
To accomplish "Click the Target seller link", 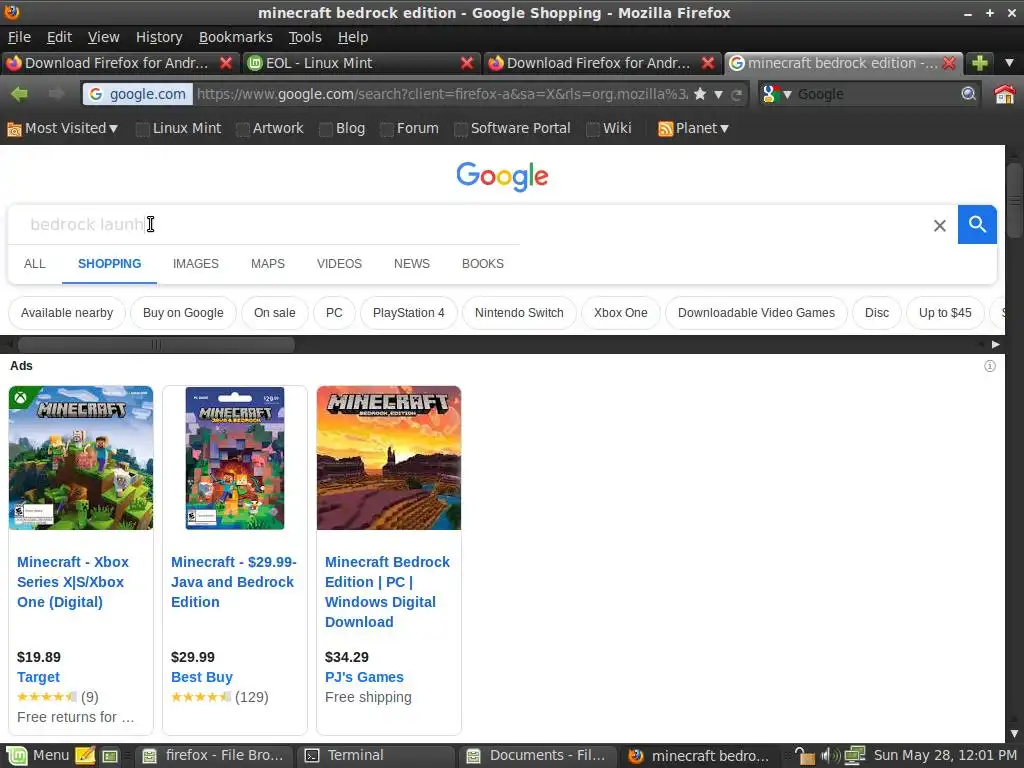I will coord(39,677).
